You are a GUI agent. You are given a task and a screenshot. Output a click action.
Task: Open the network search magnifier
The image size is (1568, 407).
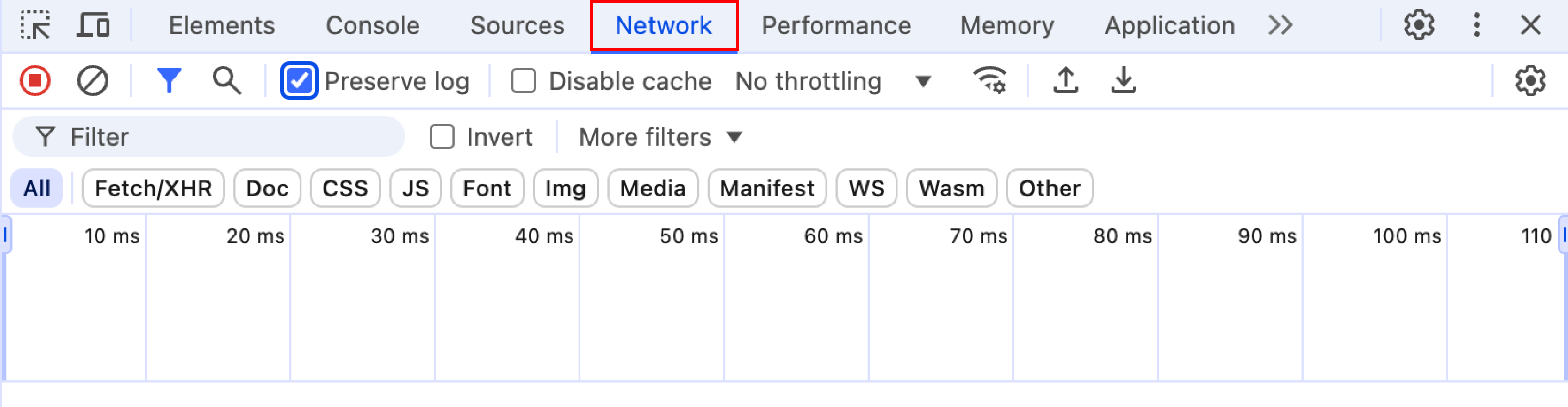coord(226,81)
